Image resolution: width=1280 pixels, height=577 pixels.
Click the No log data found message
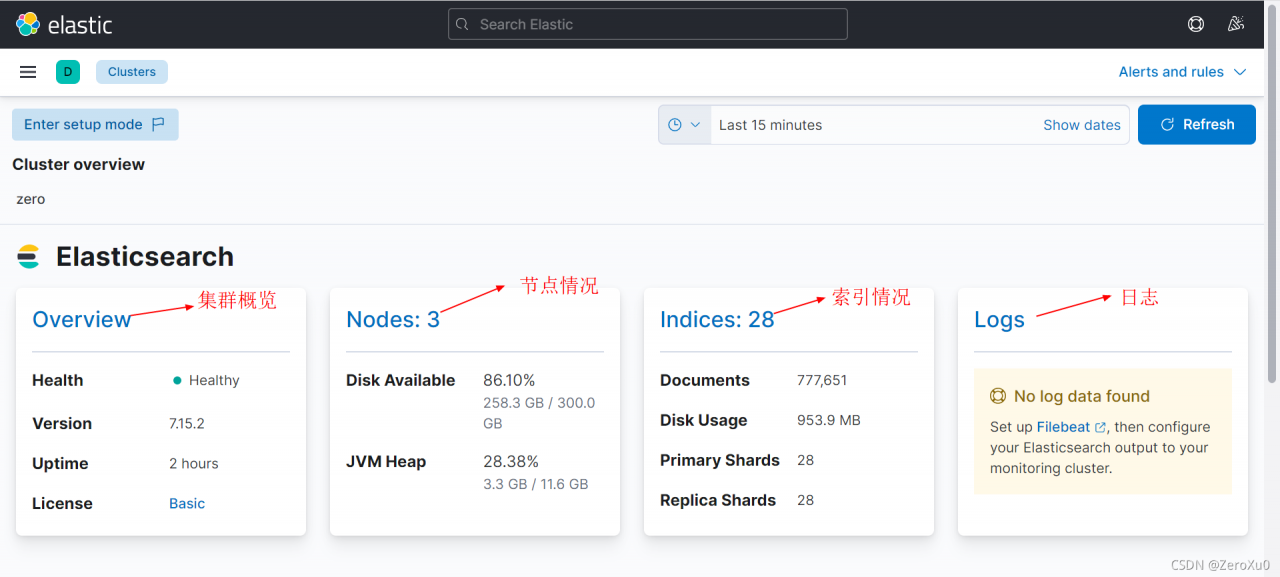[x=1082, y=396]
